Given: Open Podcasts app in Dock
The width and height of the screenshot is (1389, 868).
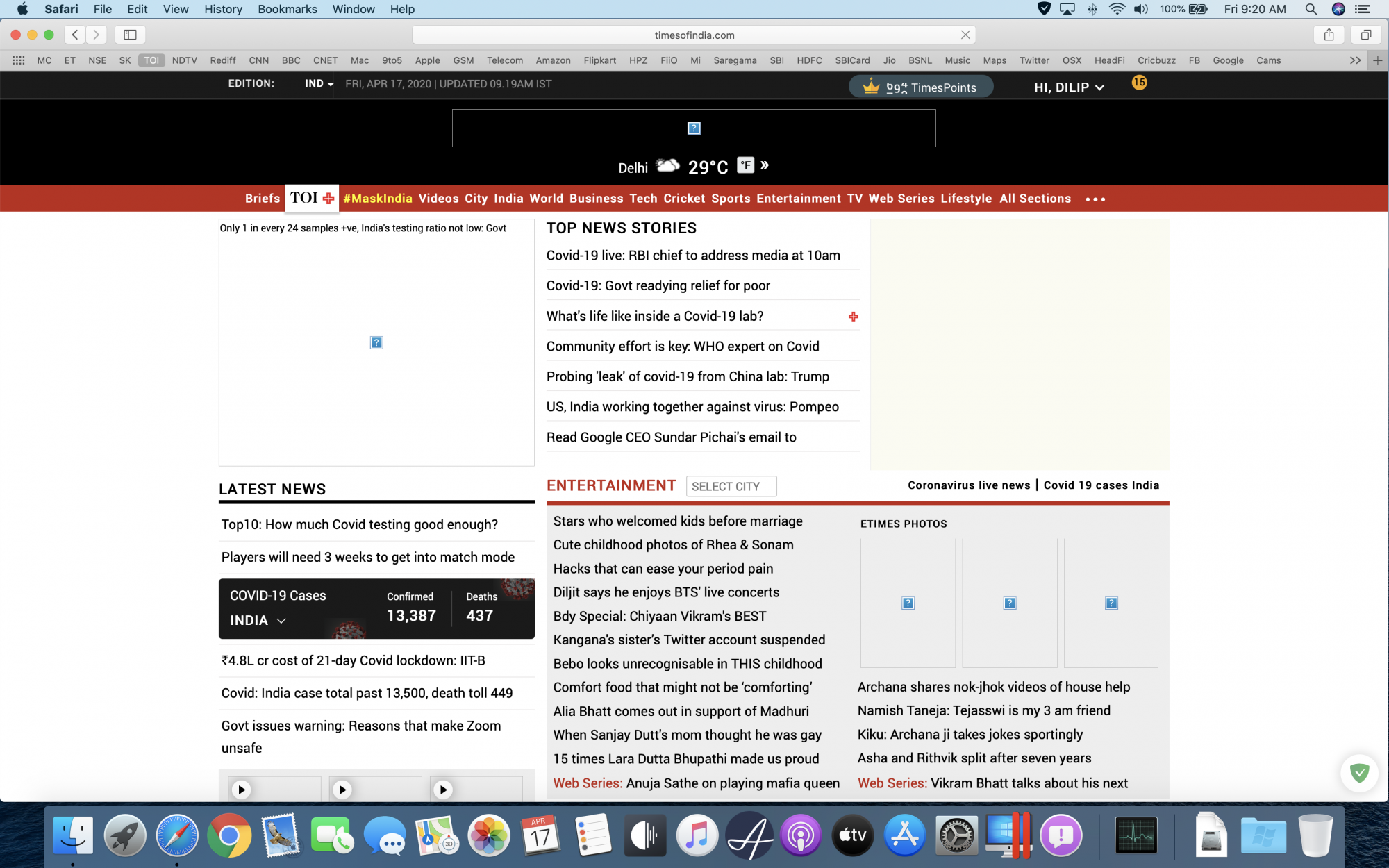Looking at the screenshot, I should 800,835.
